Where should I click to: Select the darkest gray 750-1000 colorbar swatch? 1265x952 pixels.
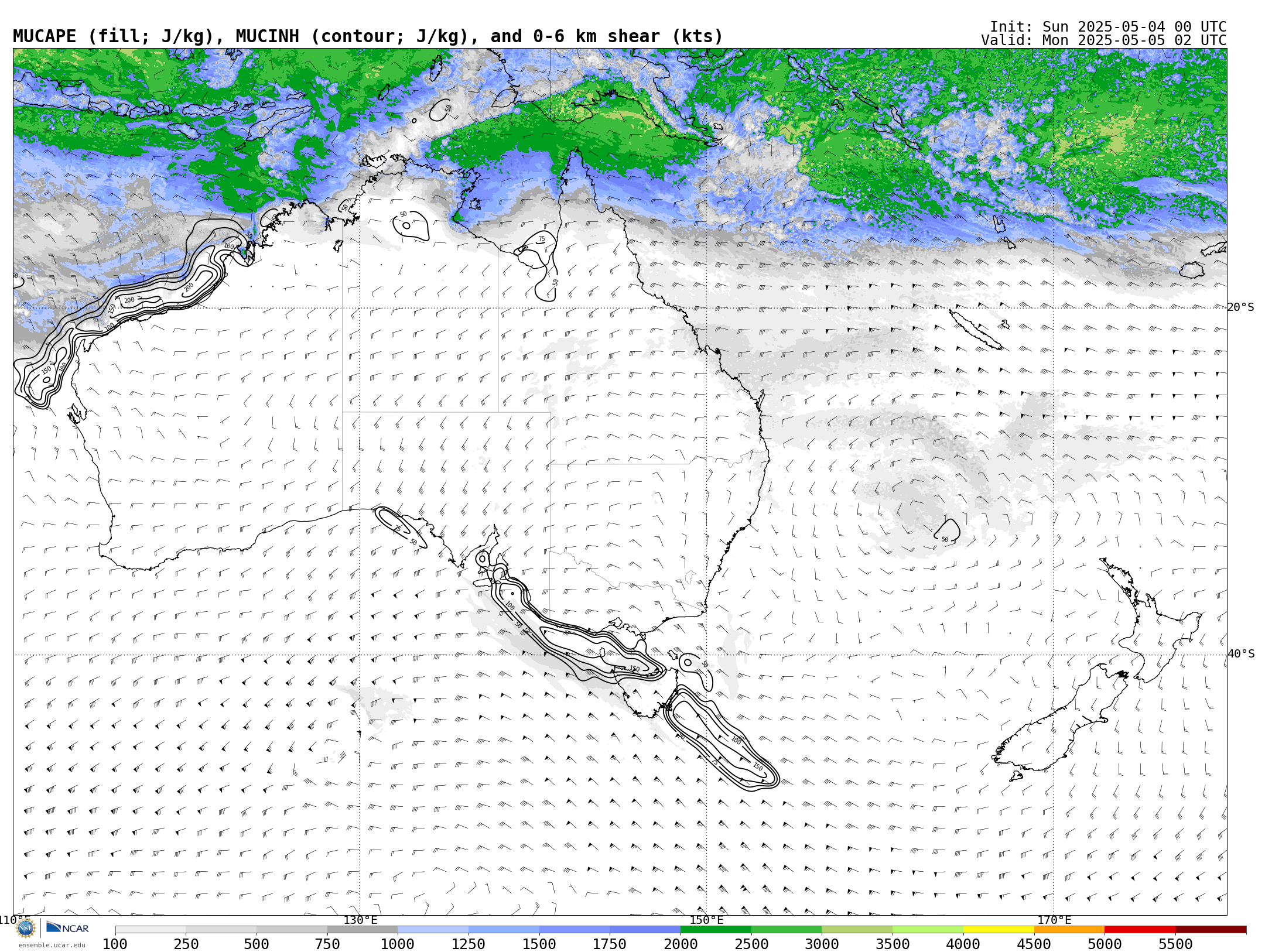(363, 929)
